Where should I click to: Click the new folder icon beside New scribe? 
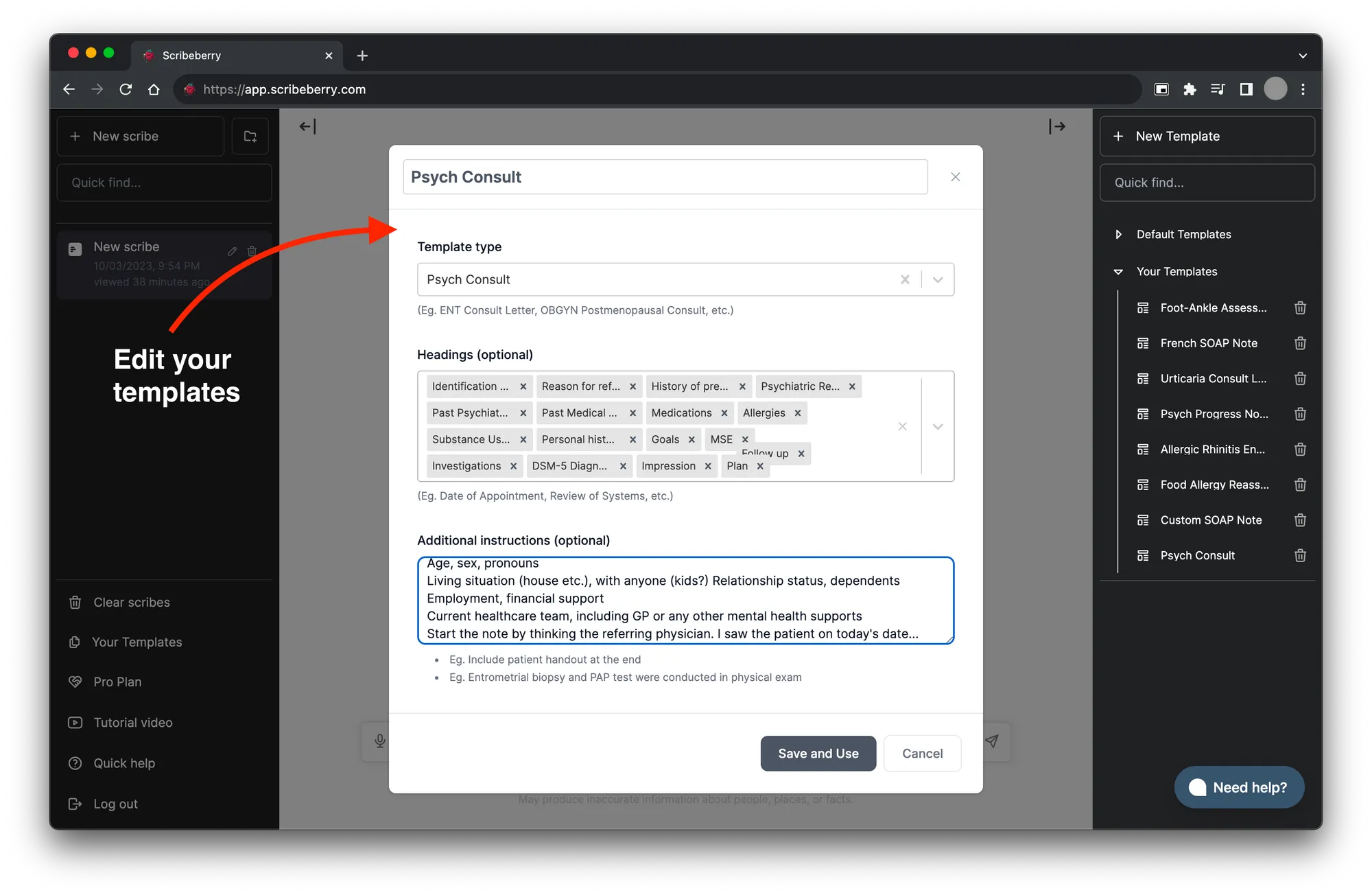(250, 136)
